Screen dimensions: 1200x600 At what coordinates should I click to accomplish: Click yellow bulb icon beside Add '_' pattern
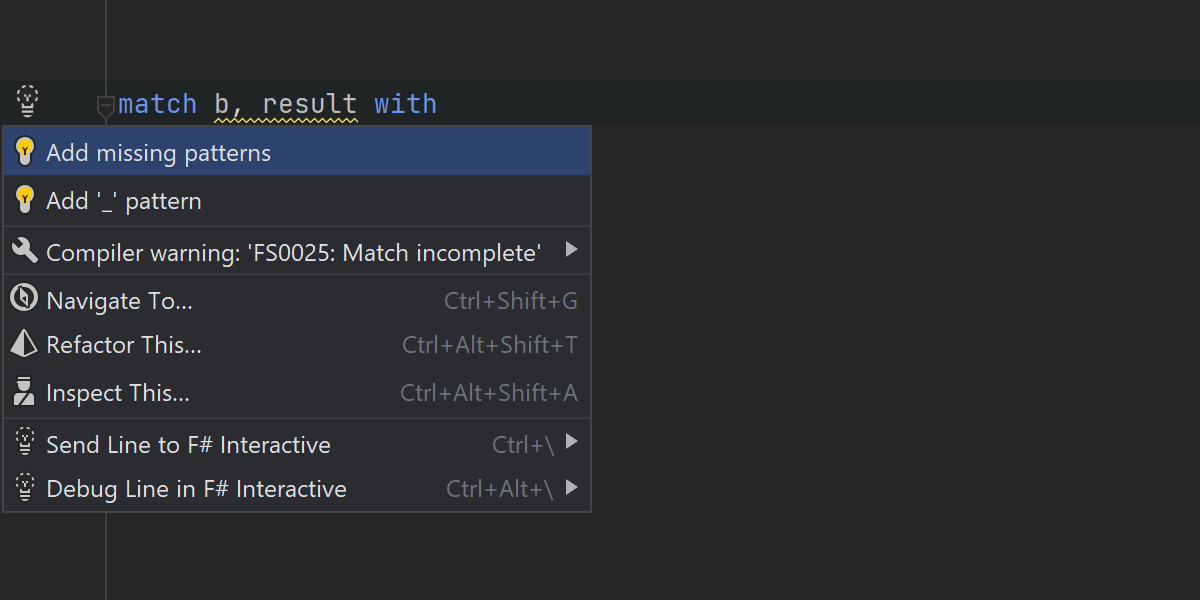(x=25, y=200)
